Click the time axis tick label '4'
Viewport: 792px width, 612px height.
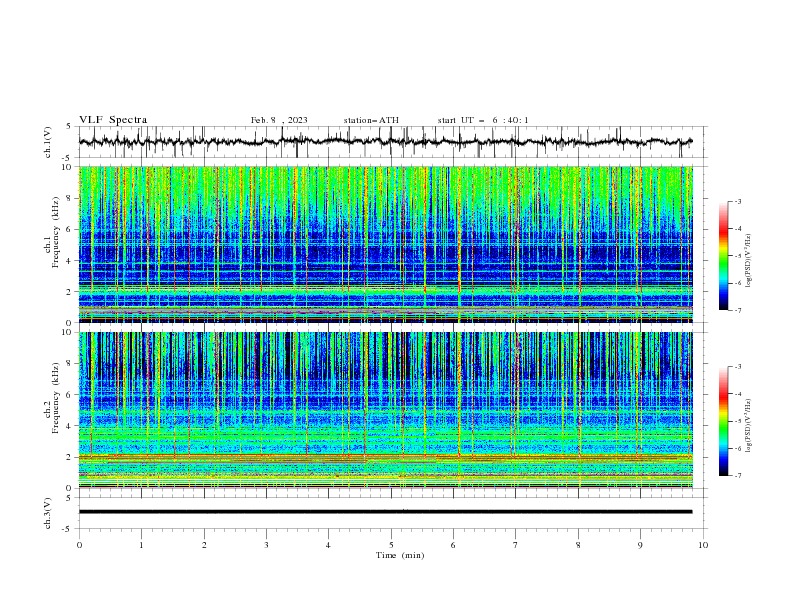[x=329, y=545]
